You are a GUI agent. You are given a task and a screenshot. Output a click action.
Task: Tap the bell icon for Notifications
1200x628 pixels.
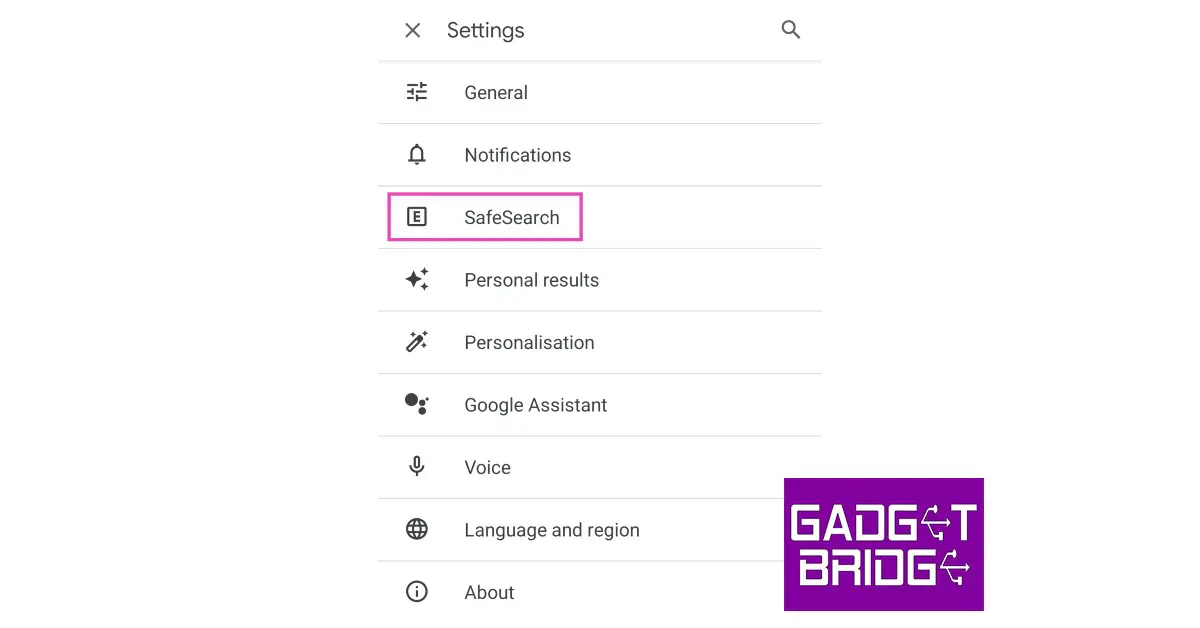pyautogui.click(x=417, y=155)
